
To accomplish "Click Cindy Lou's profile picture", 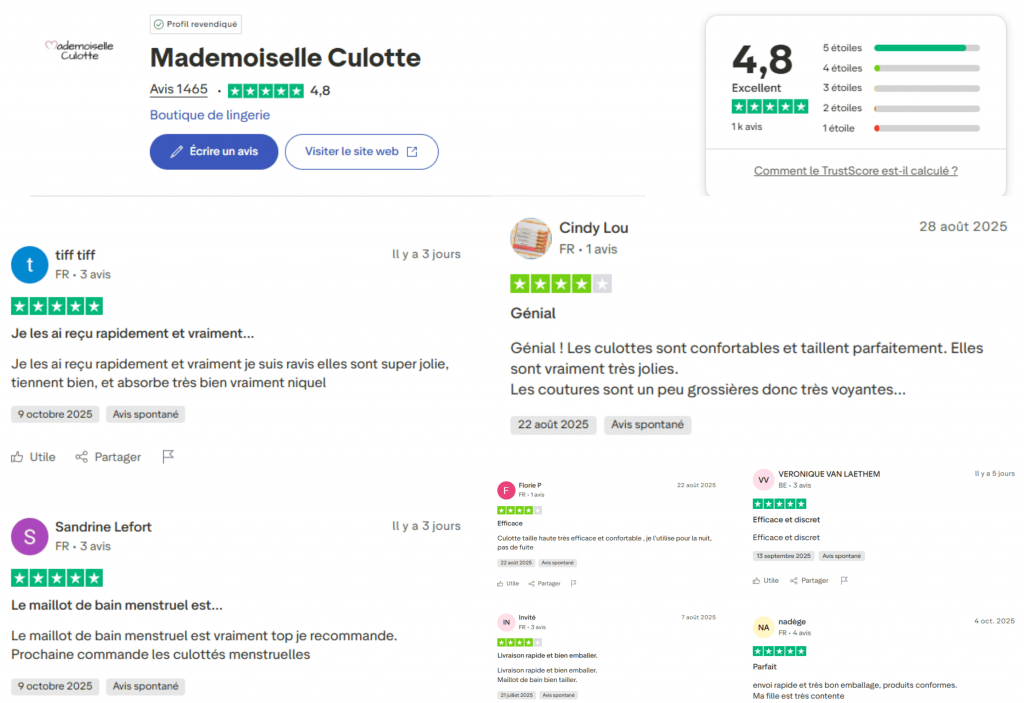I will [x=531, y=238].
